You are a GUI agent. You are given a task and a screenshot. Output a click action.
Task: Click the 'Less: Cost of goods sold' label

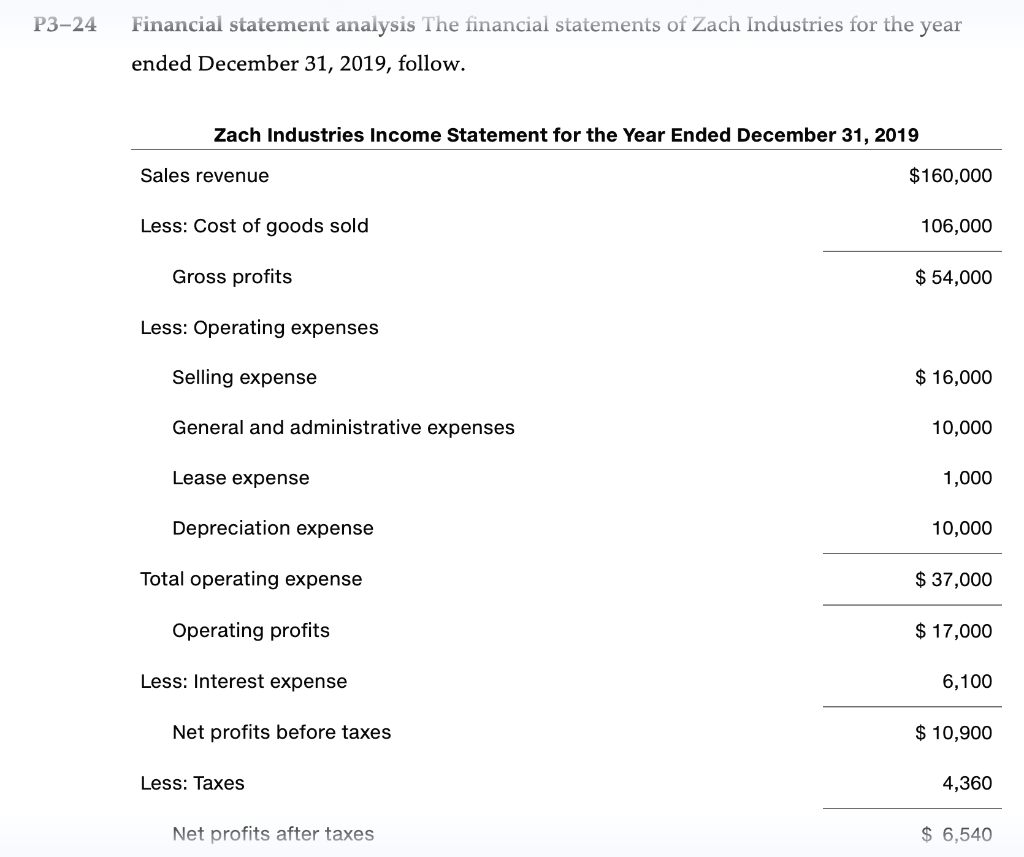click(255, 226)
